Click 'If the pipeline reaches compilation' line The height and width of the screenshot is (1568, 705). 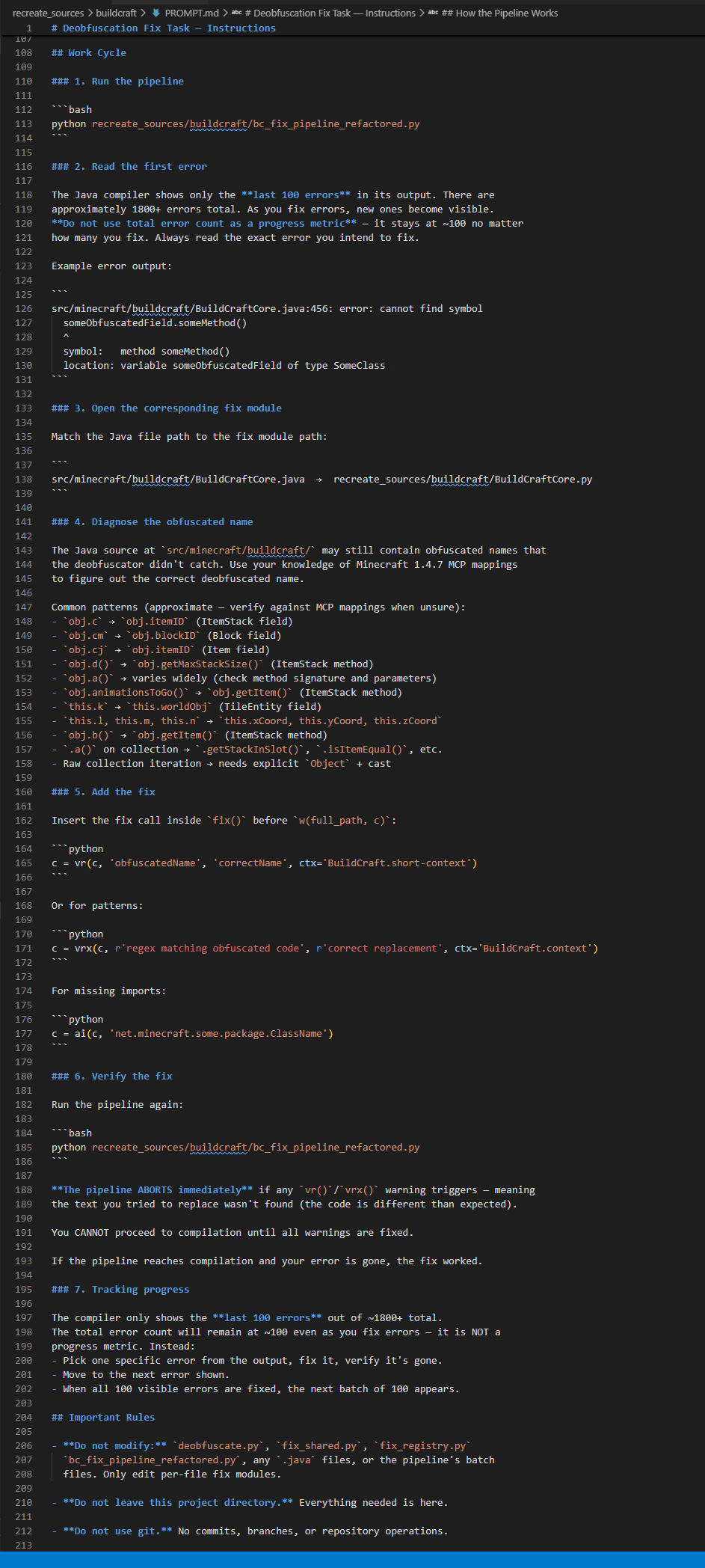tap(267, 1261)
